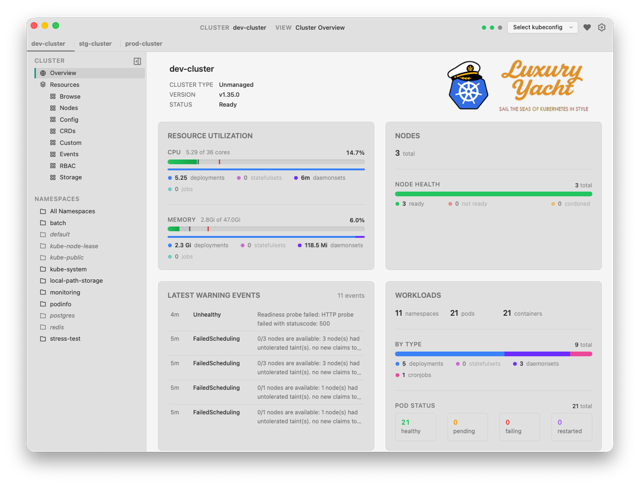This screenshot has width=640, height=487.
Task: Click the Unhealthy warning event row
Action: tap(266, 319)
